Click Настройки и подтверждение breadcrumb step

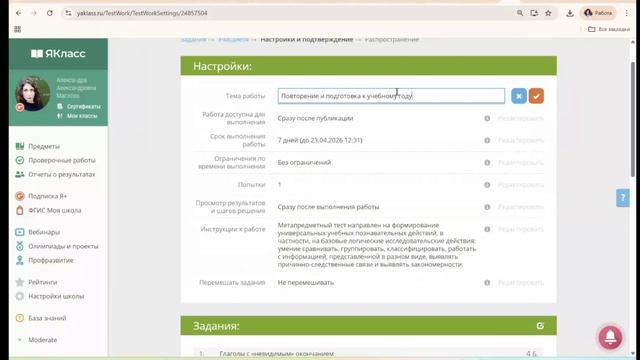click(307, 40)
